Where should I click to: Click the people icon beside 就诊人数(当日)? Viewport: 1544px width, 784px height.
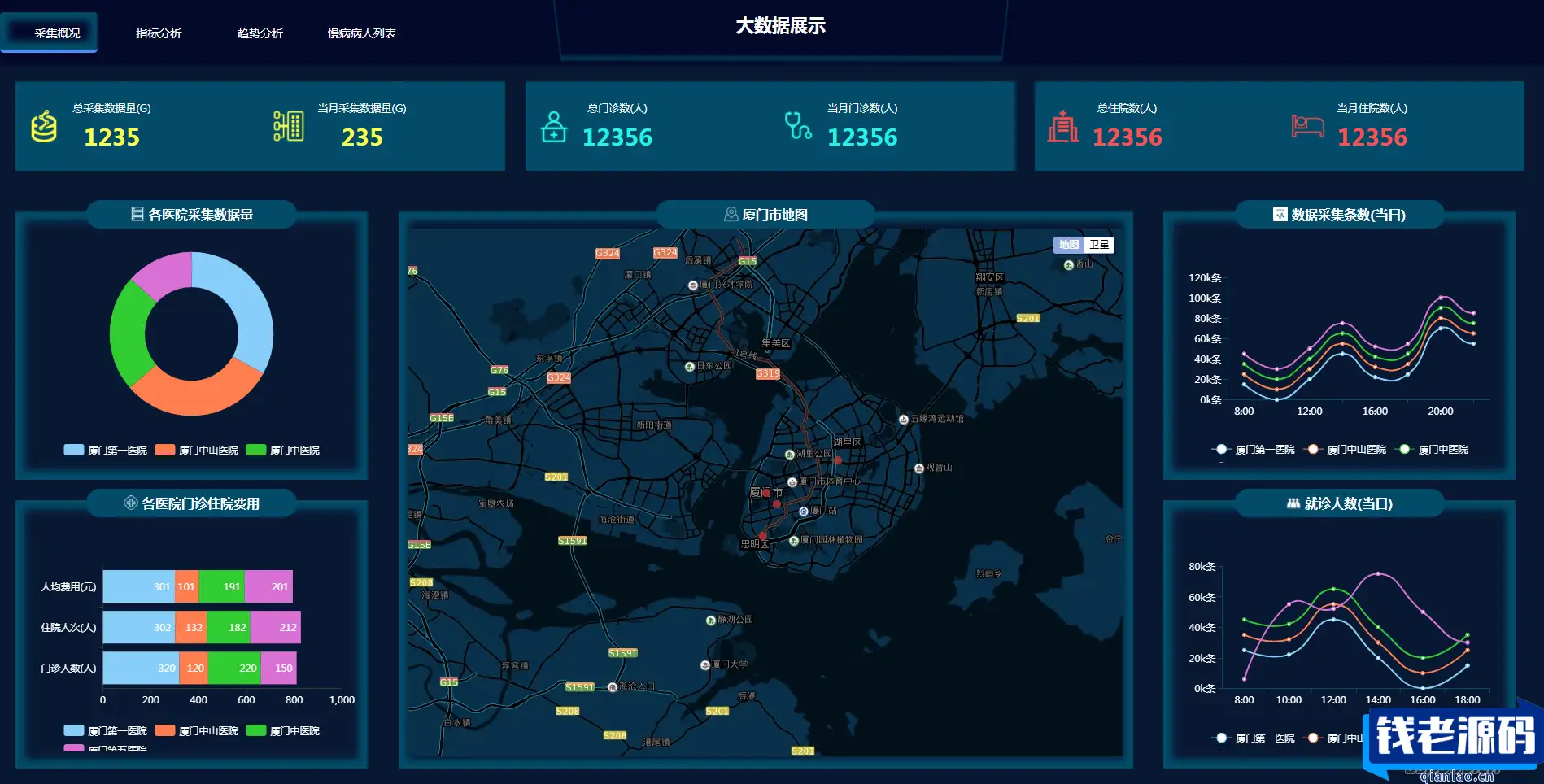pos(1293,503)
